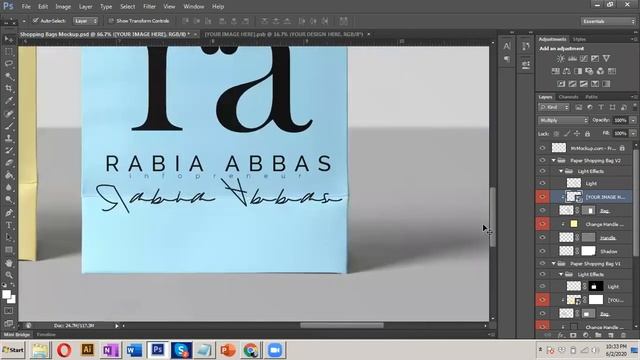The height and width of the screenshot is (360, 640).
Task: Click the lock all layer icon
Action: (587, 133)
